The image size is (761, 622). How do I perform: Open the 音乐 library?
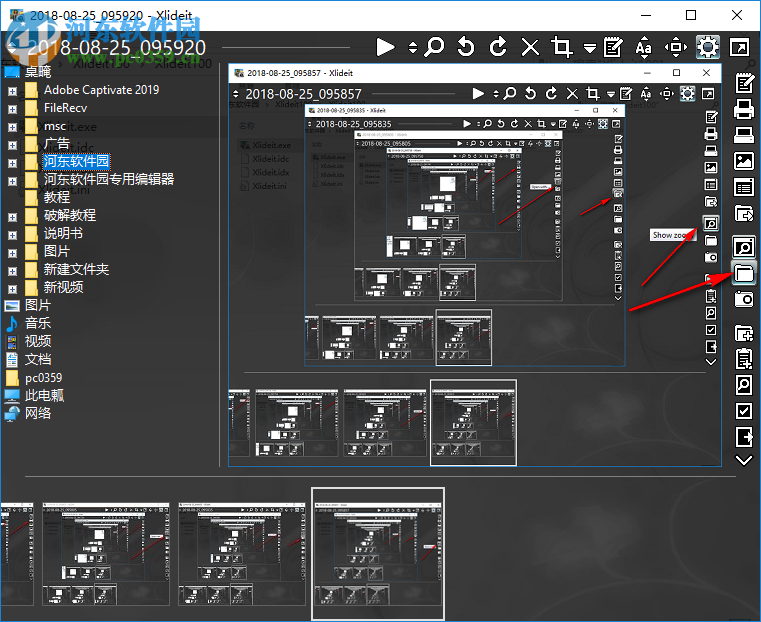coord(38,323)
